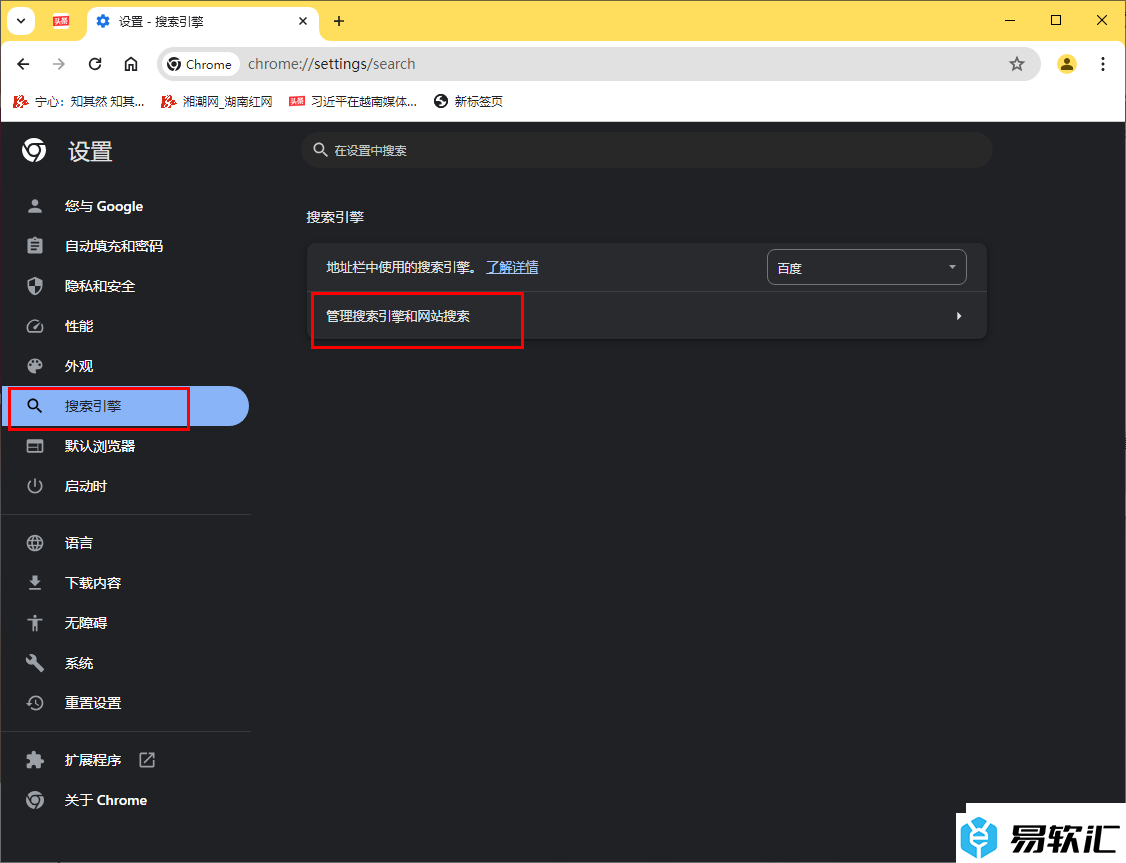The width and height of the screenshot is (1126, 863).
Task: Close the 设置 - 搜索引擎 tab
Action: (303, 22)
